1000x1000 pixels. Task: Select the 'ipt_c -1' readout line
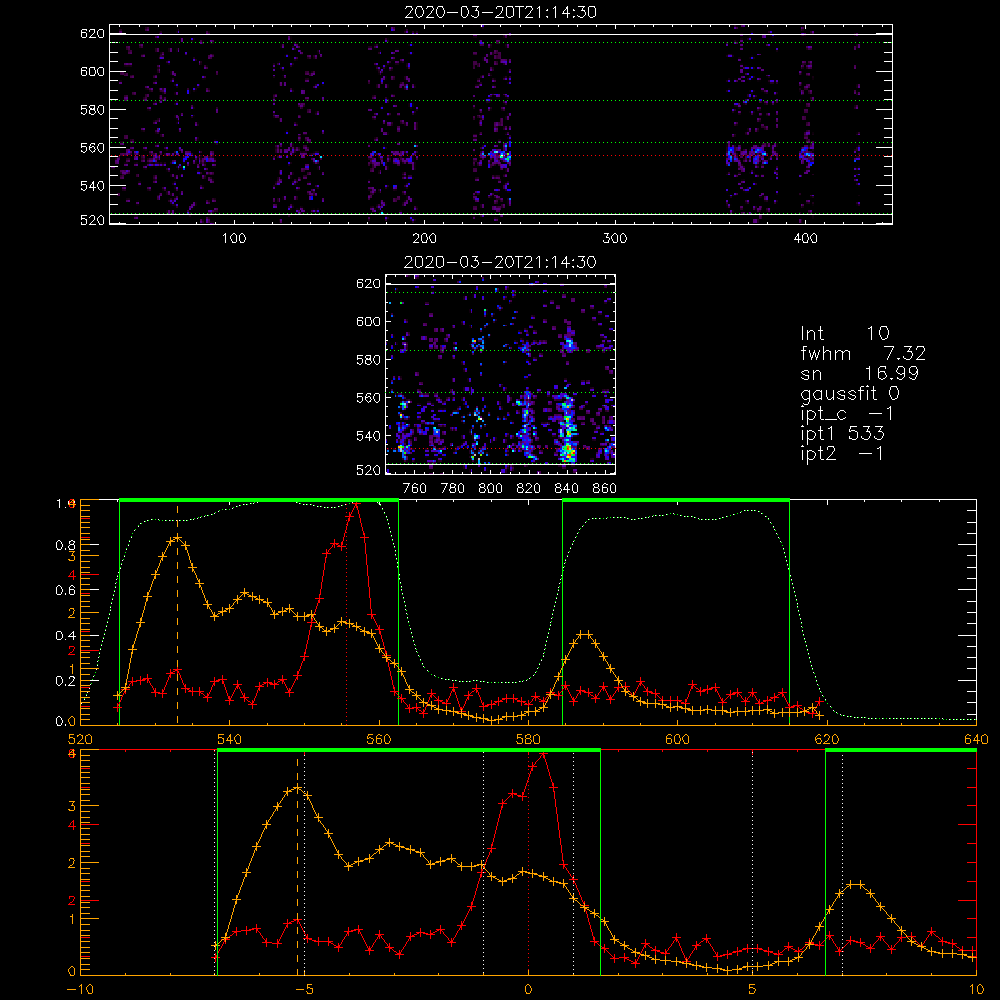coord(848,414)
